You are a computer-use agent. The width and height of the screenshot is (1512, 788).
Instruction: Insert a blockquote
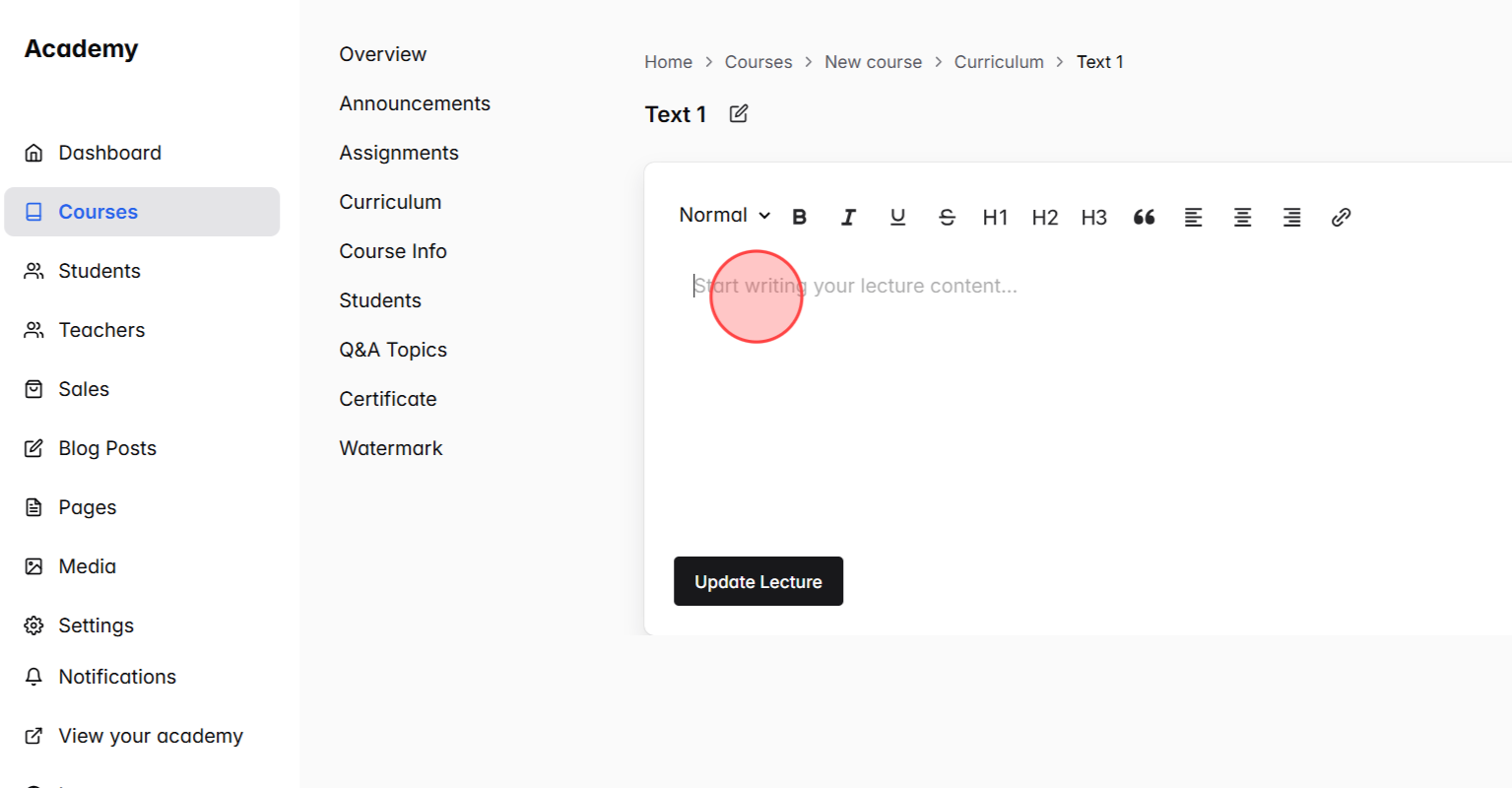point(1144,217)
